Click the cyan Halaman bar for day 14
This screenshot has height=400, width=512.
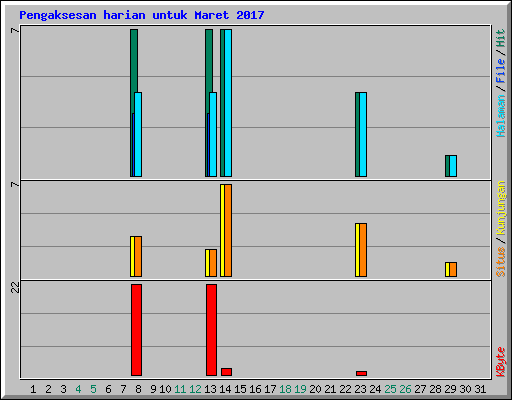pos(228,103)
